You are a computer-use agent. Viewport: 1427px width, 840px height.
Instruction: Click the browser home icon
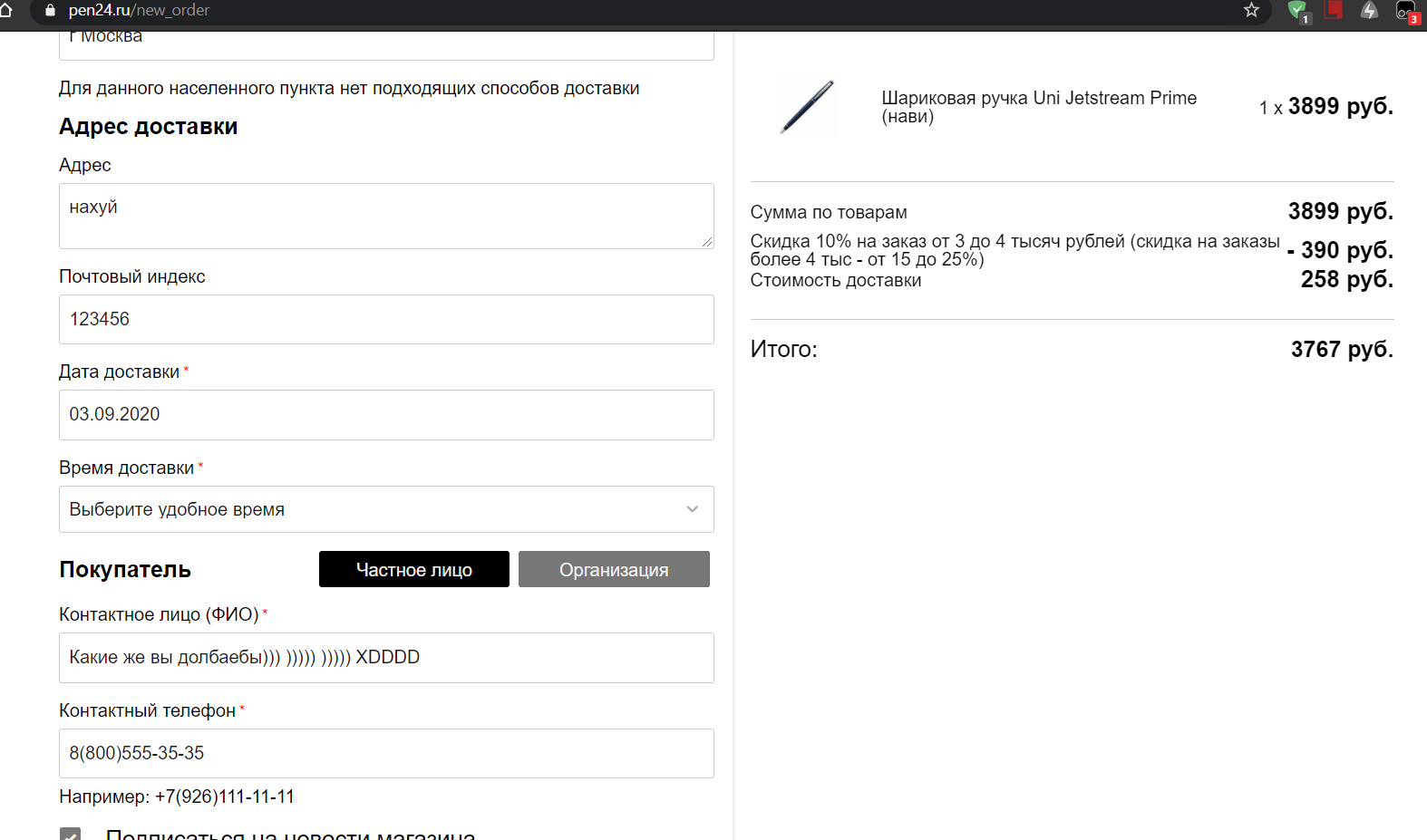(5, 10)
